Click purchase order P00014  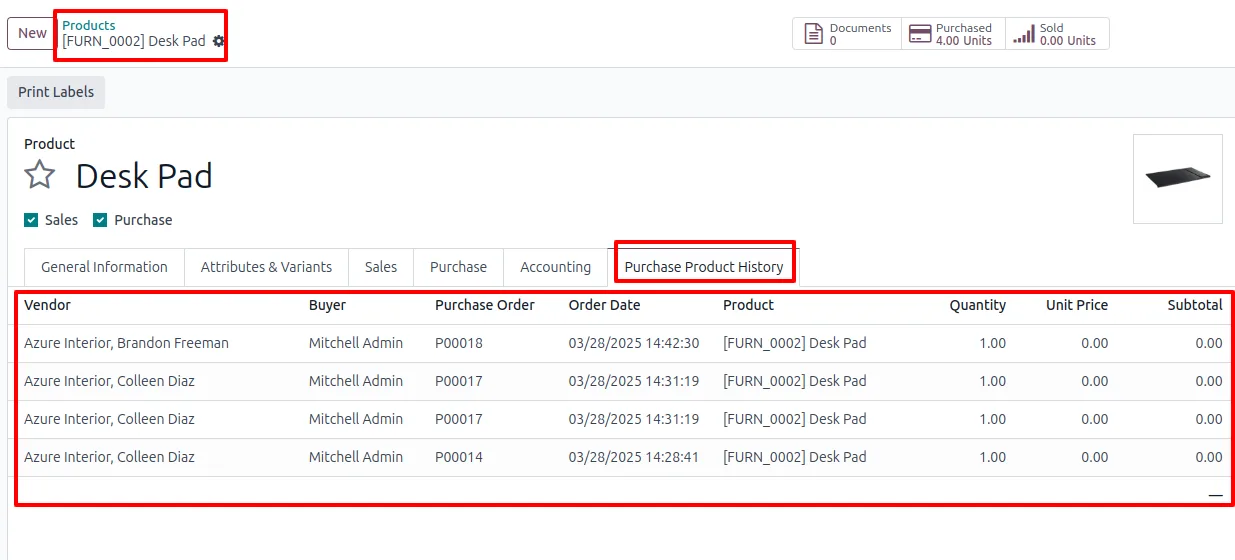coord(459,457)
